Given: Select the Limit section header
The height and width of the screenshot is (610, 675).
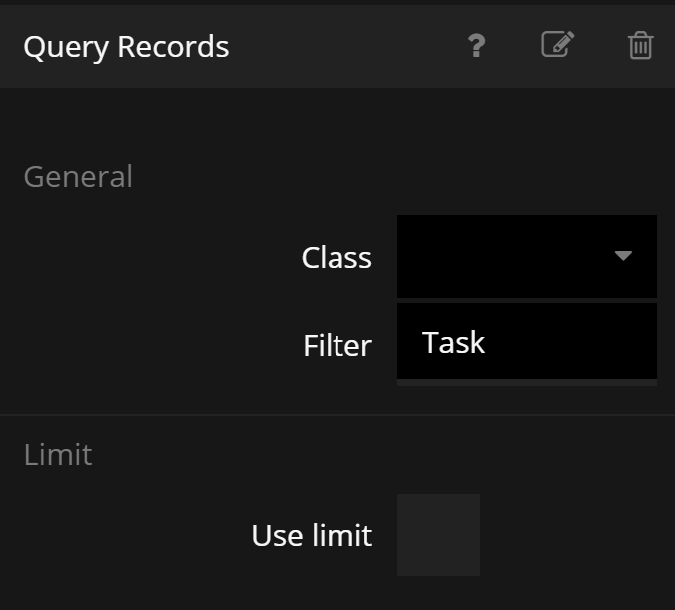Looking at the screenshot, I should pos(58,455).
